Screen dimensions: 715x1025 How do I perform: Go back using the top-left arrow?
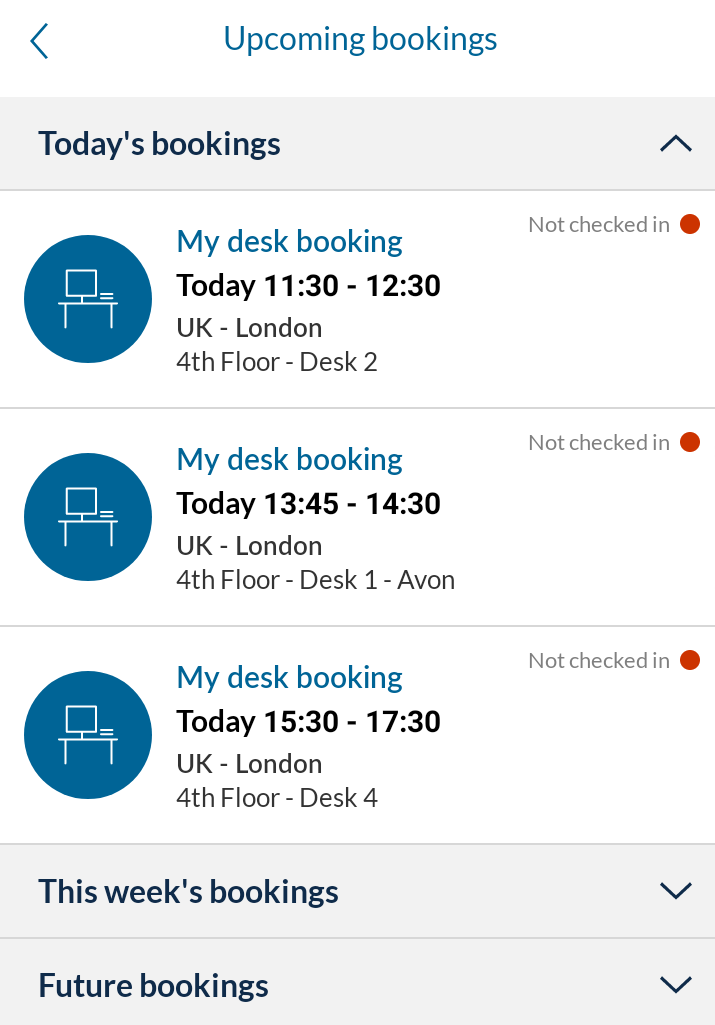[x=39, y=41]
